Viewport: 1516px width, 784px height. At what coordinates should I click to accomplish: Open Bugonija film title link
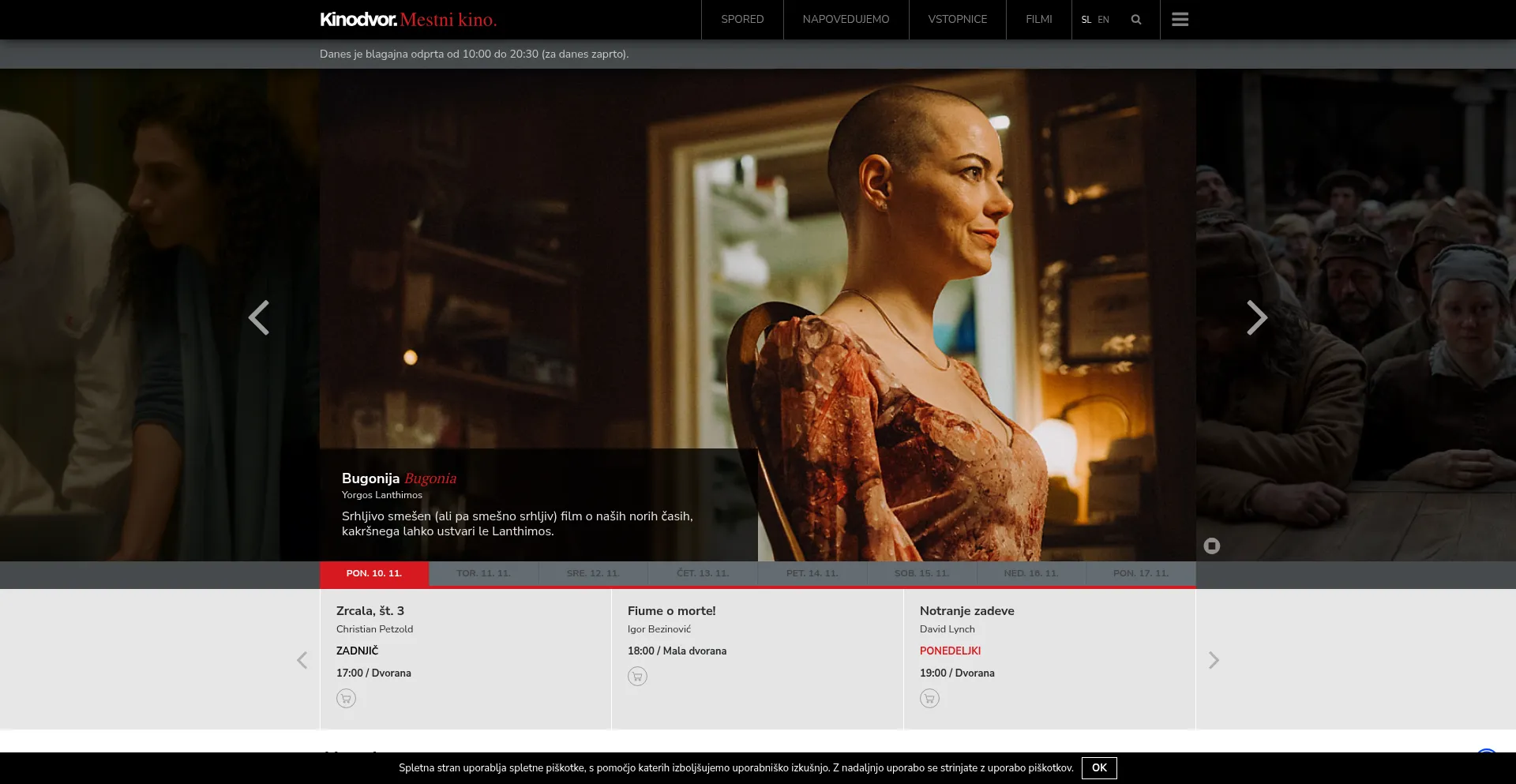370,478
